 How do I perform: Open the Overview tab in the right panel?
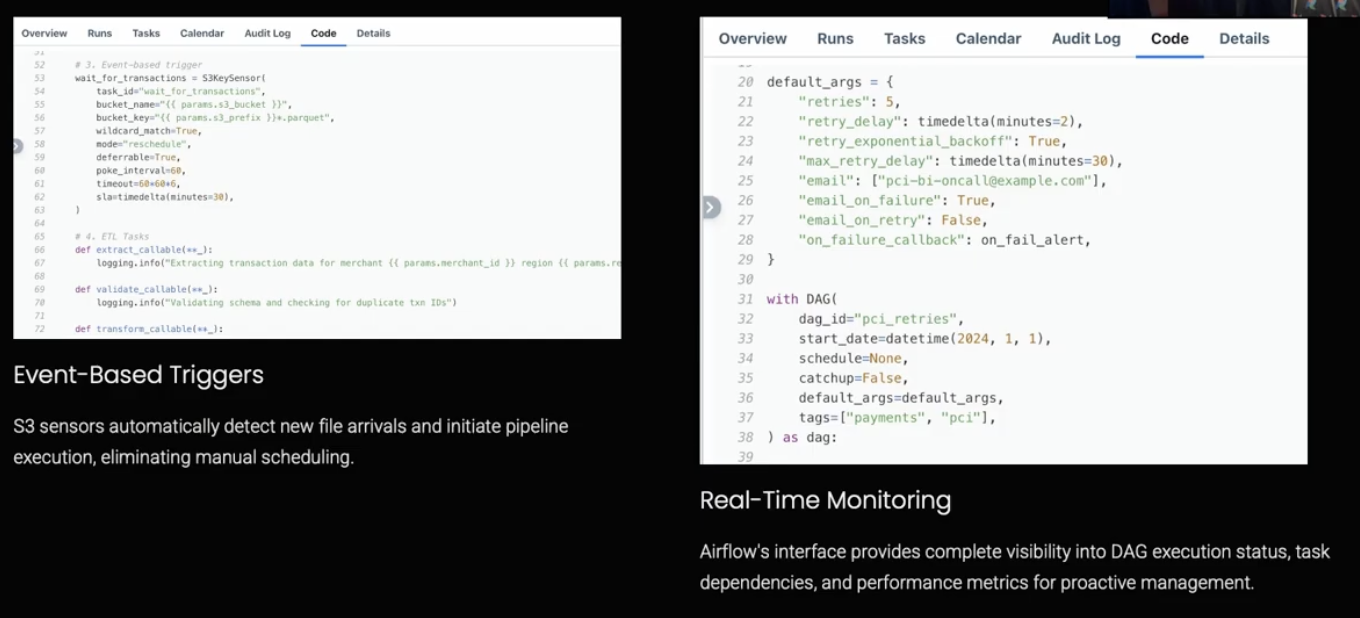[x=752, y=39]
